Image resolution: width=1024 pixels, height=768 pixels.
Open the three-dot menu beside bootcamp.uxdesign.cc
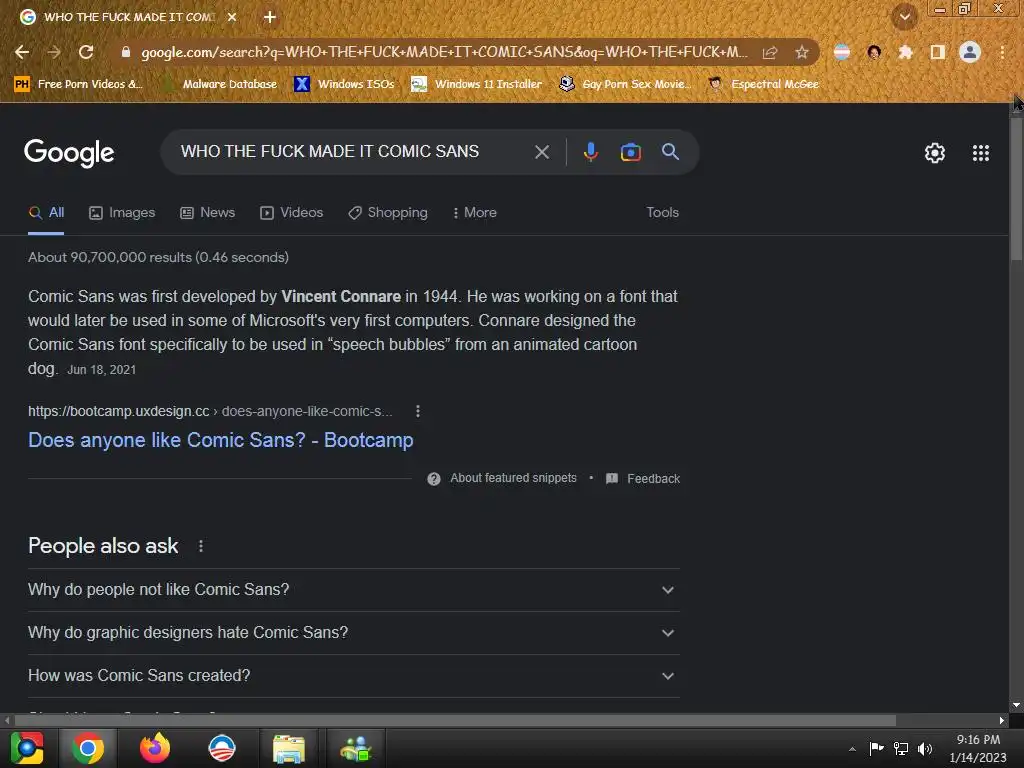coord(418,411)
